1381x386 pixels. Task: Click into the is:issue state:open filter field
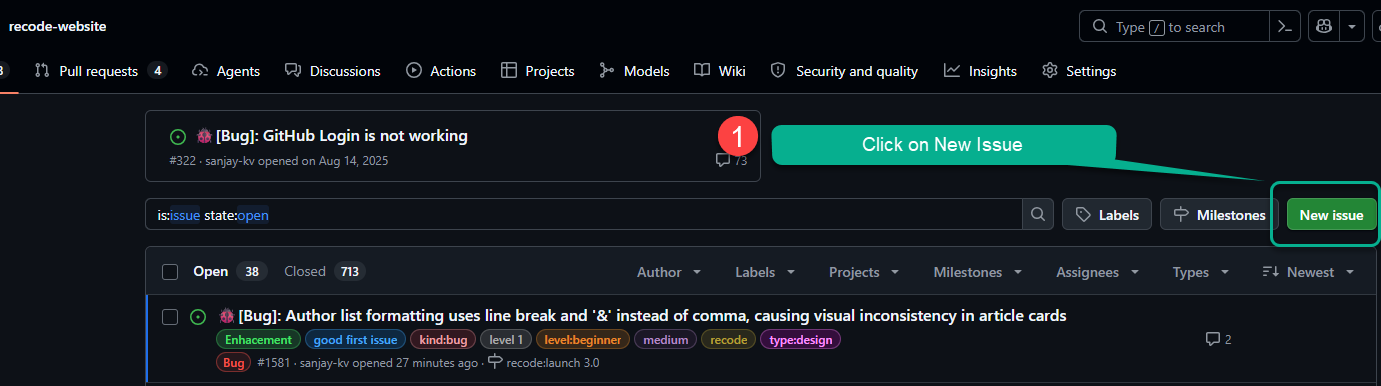click(x=584, y=214)
